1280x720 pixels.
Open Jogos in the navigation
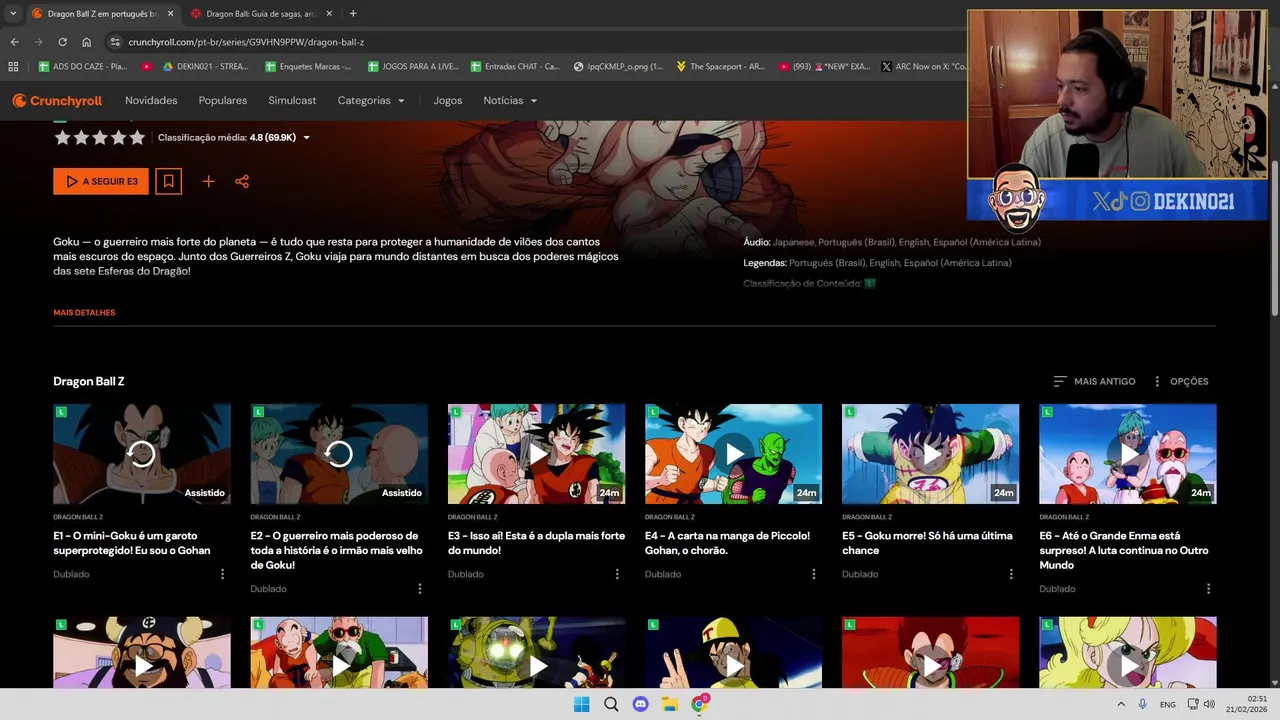[447, 101]
